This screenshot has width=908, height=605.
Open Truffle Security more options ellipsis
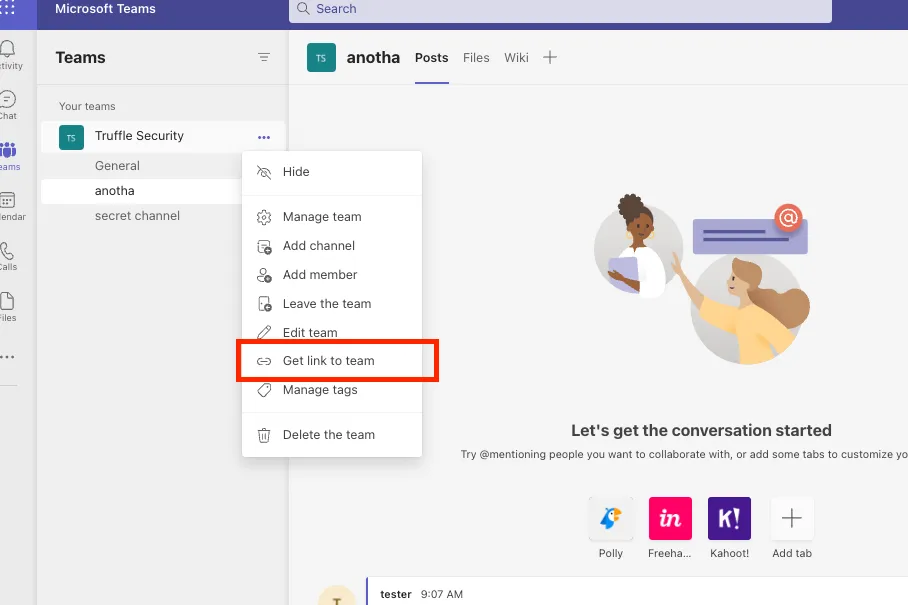pyautogui.click(x=264, y=137)
